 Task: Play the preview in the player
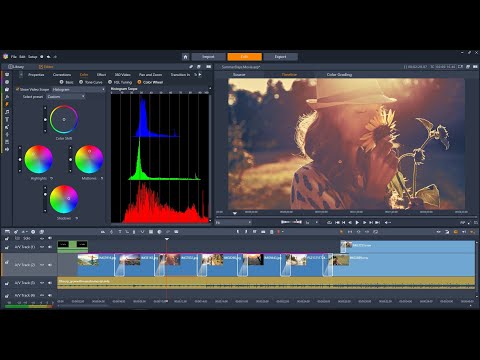click(x=357, y=222)
